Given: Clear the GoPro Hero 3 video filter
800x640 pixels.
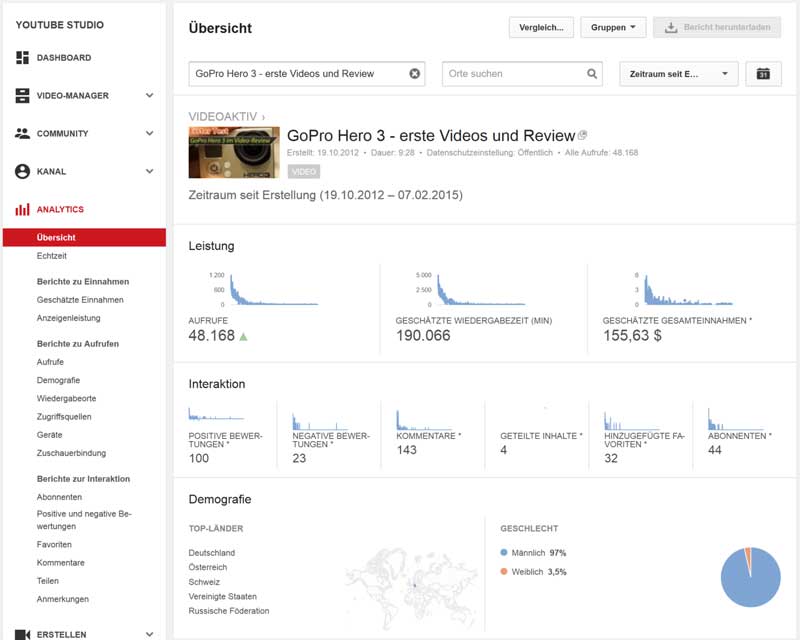Looking at the screenshot, I should click(x=414, y=73).
